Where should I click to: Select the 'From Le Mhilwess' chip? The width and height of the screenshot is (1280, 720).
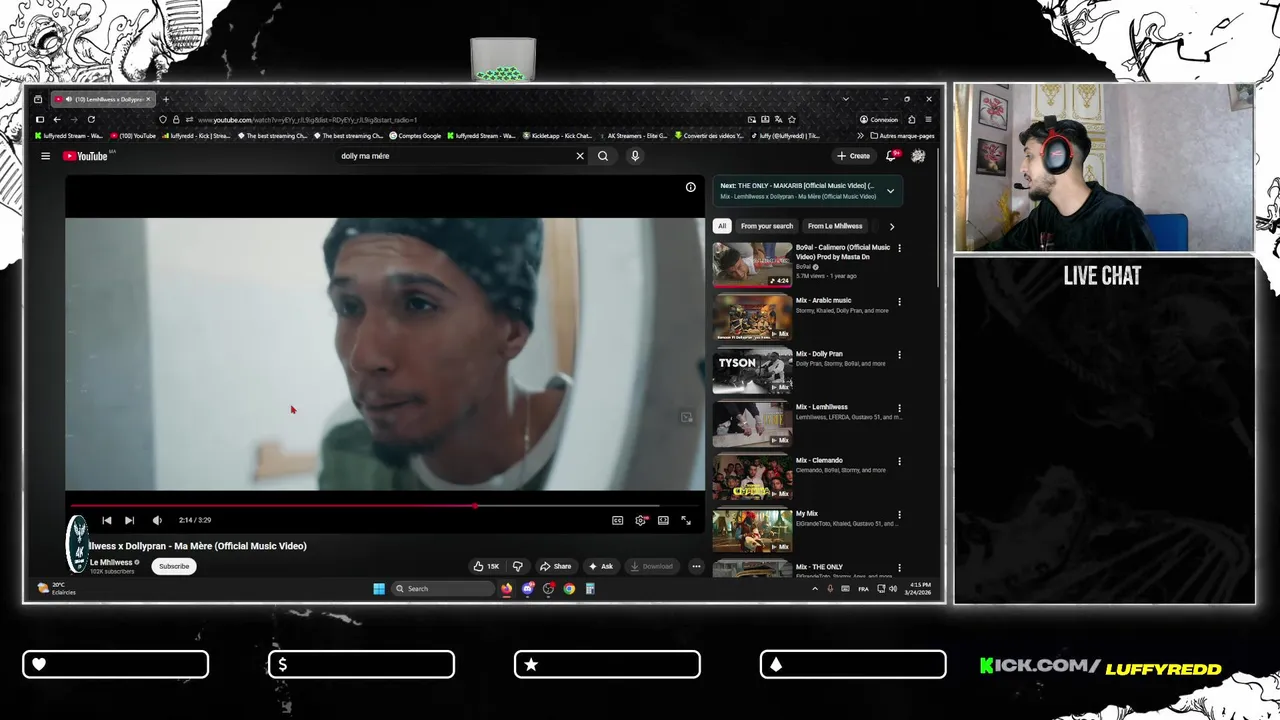835,226
